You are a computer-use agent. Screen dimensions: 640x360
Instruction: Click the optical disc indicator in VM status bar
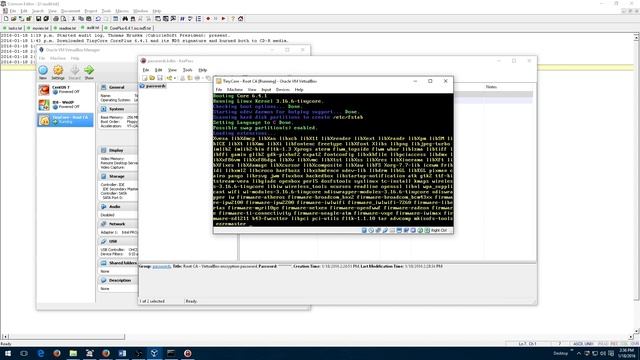coord(371,231)
